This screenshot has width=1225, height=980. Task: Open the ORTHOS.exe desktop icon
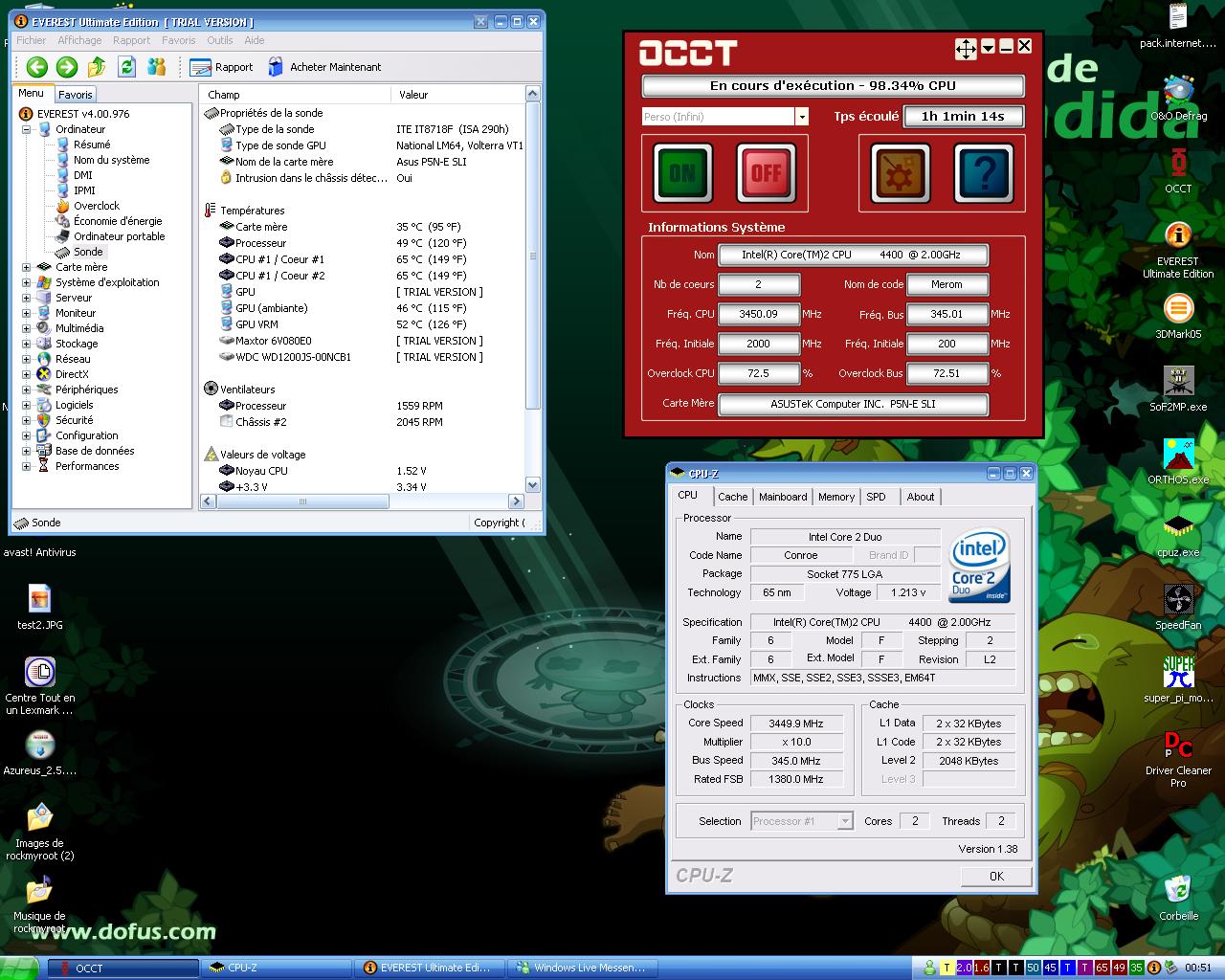1178,456
